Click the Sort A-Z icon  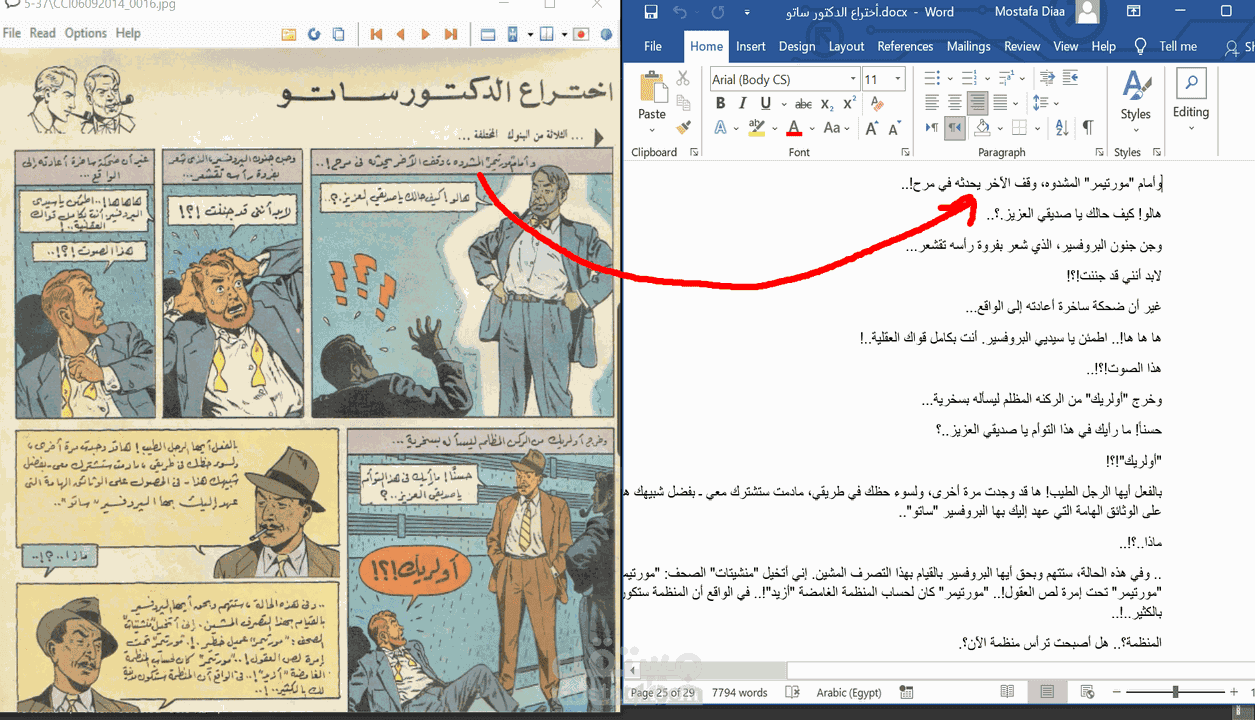pyautogui.click(x=1062, y=128)
